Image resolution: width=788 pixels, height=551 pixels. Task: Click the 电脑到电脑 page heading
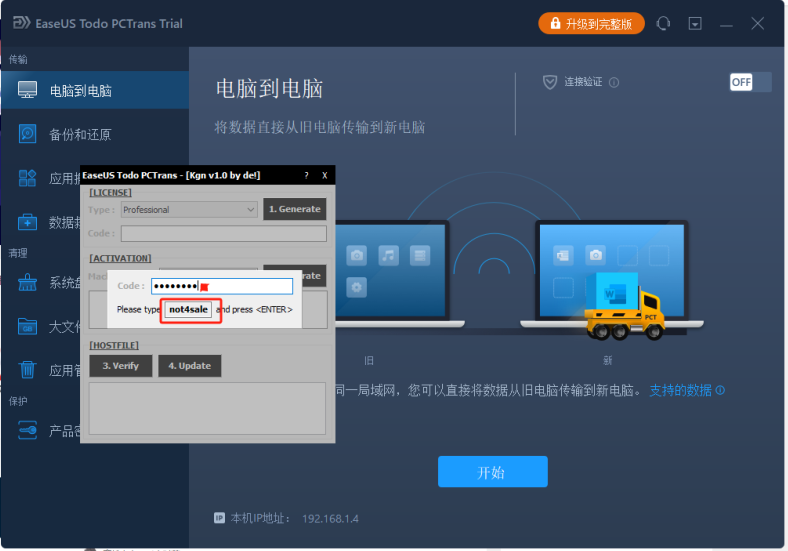click(x=269, y=88)
